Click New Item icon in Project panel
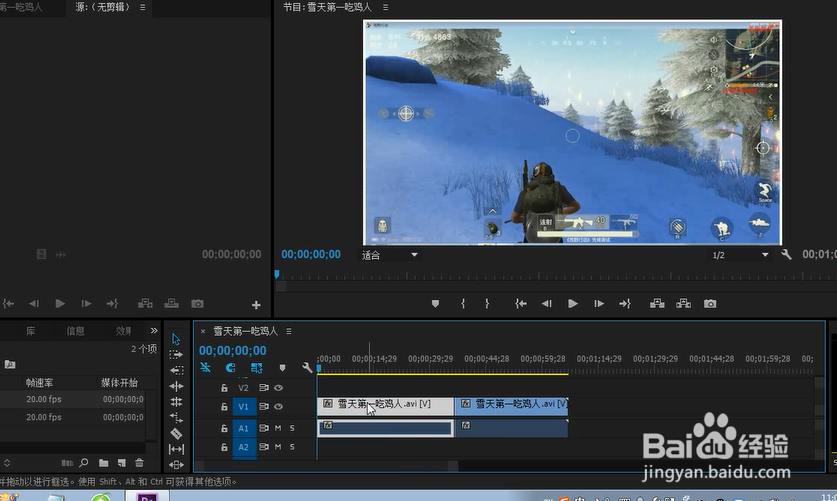This screenshot has width=837, height=501. coord(122,463)
